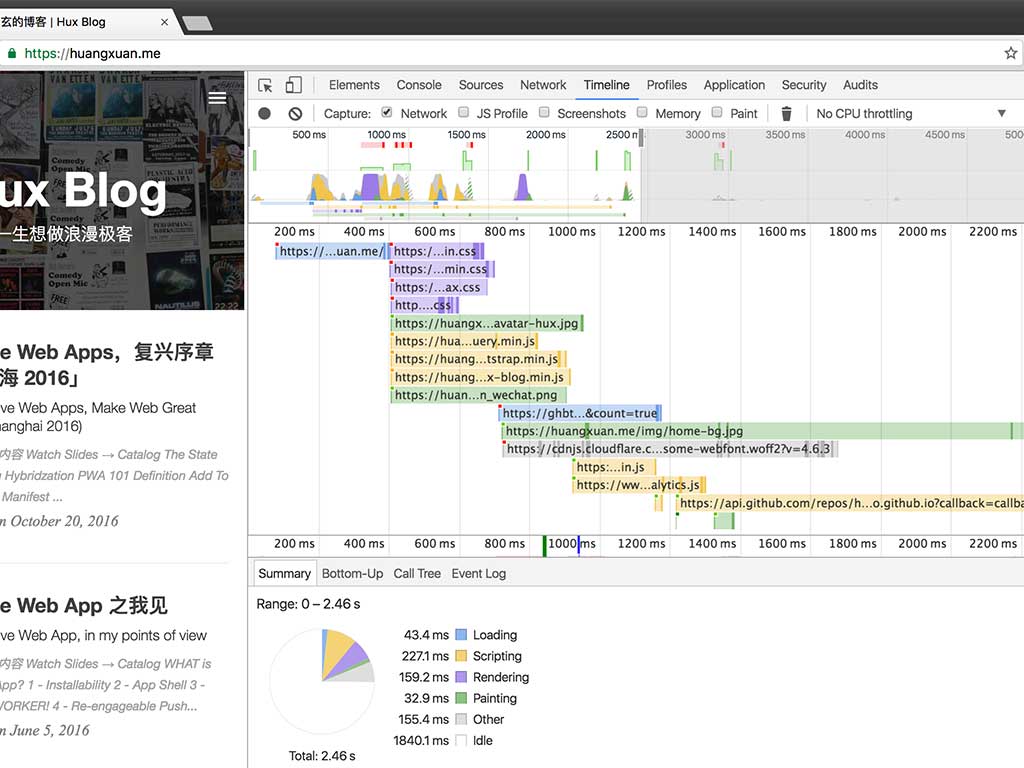Image resolution: width=1024 pixels, height=768 pixels.
Task: Select the home-bg.jpg network request bar
Action: coord(763,431)
